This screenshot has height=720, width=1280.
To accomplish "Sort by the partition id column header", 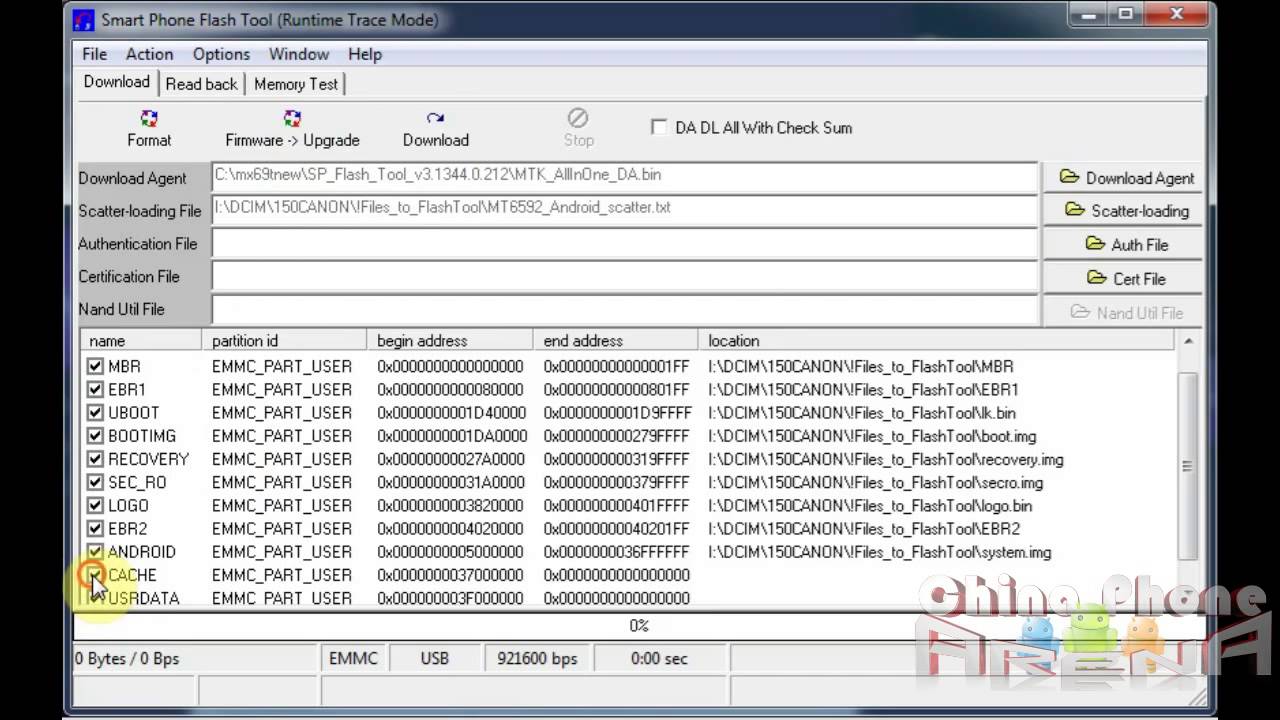I will (284, 341).
